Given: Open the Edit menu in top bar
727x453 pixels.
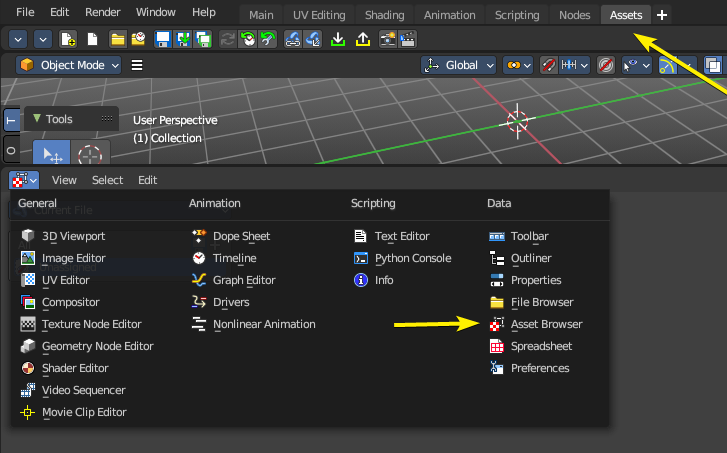Looking at the screenshot, I should [x=59, y=12].
